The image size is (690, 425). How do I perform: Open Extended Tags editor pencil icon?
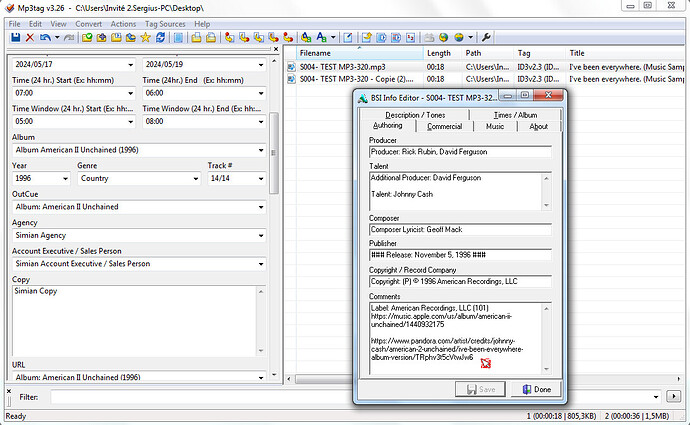(x=348, y=38)
